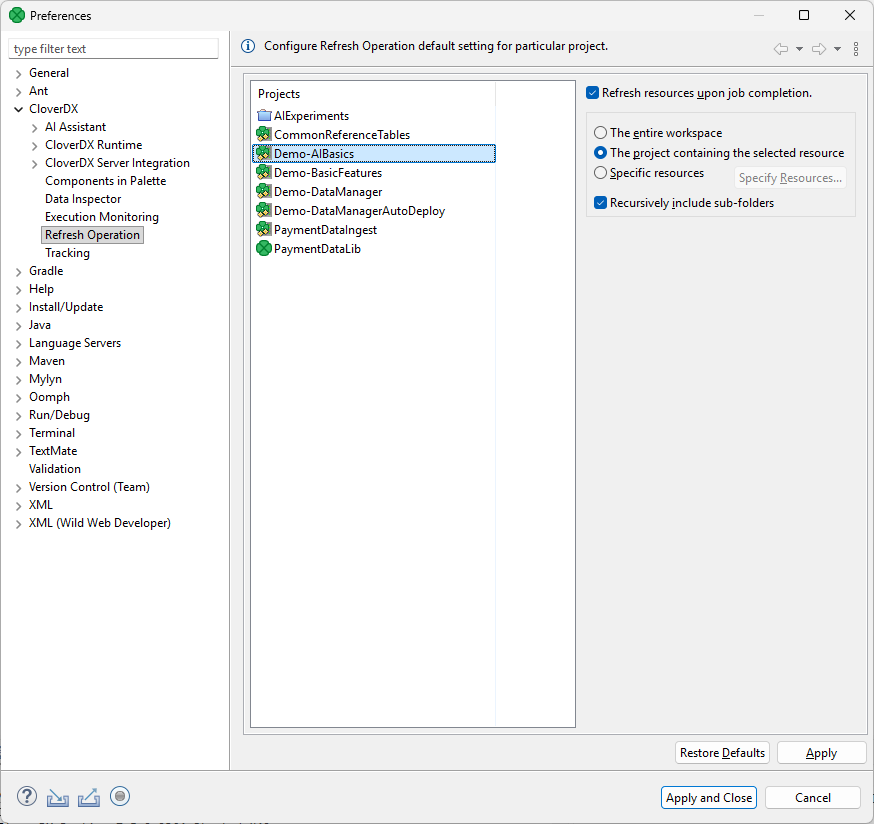874x824 pixels.
Task: Select the Terminal tree entry
Action: (52, 433)
